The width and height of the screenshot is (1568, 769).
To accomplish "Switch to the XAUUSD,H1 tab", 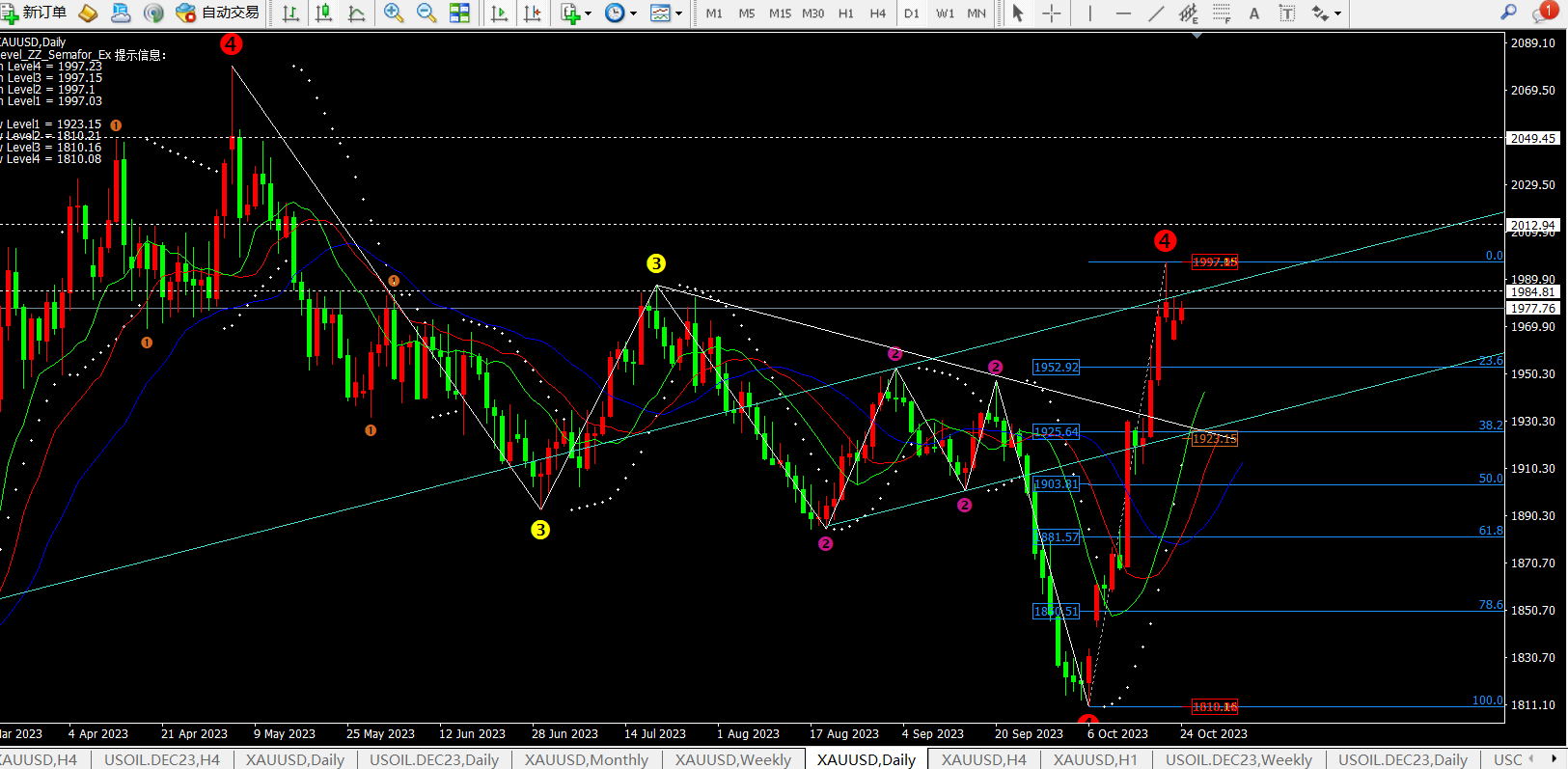I will tap(1095, 759).
